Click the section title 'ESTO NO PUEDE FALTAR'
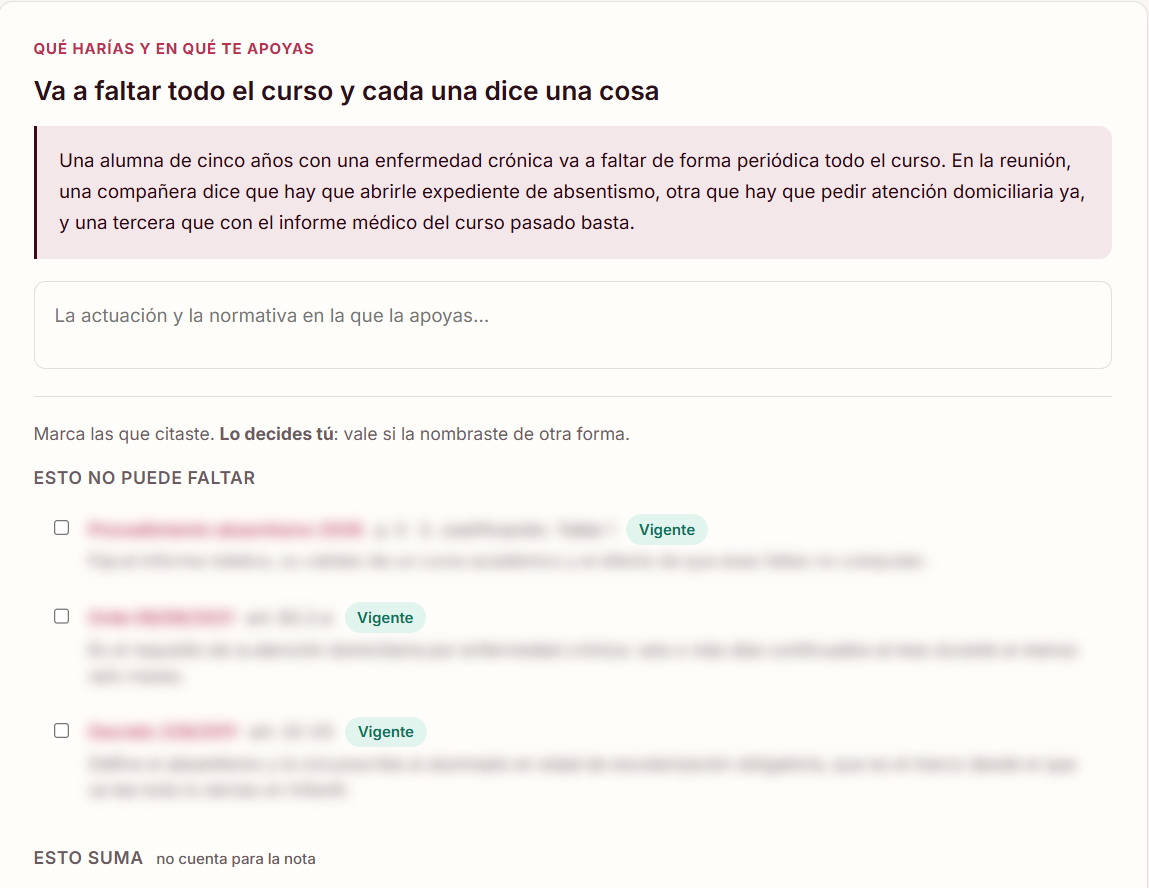The width and height of the screenshot is (1149, 888). (144, 478)
